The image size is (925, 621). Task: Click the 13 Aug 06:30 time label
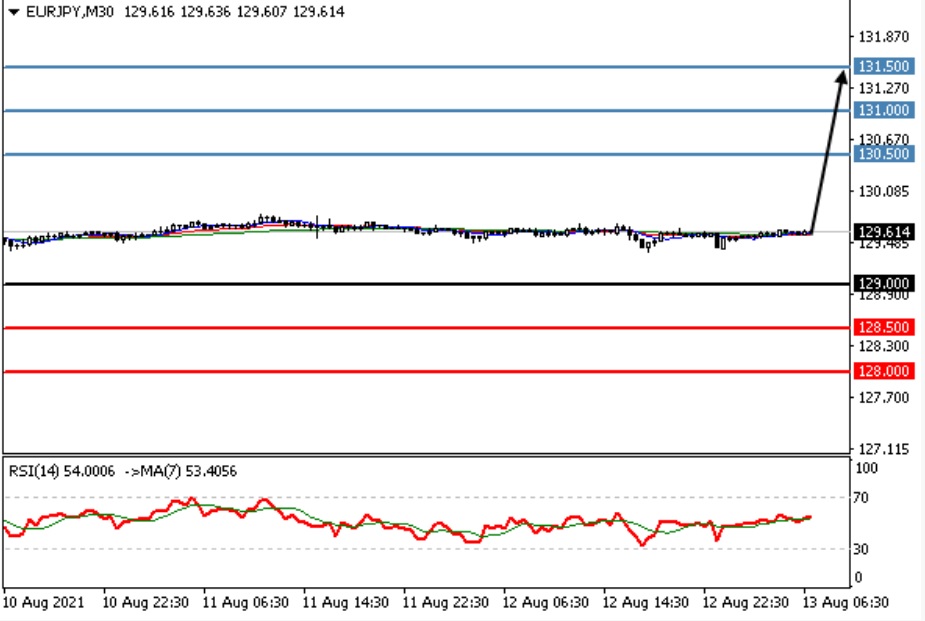(x=845, y=603)
